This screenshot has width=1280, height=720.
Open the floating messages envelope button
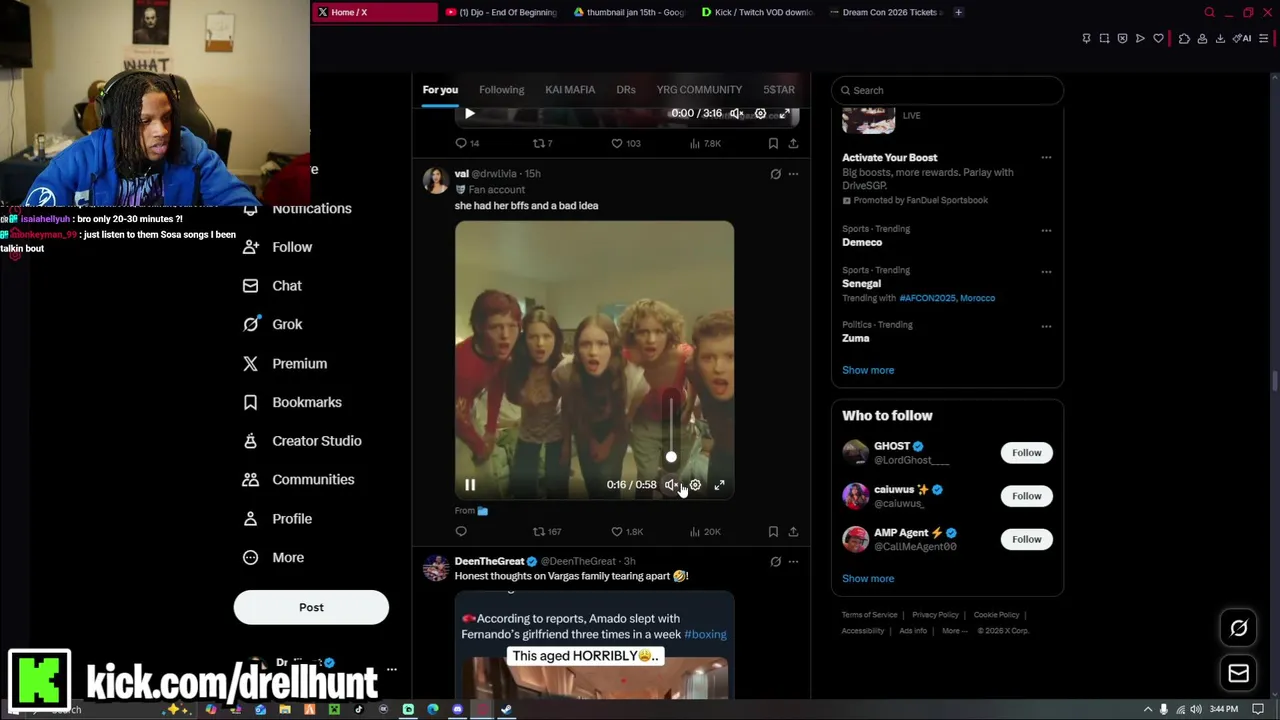click(1238, 673)
